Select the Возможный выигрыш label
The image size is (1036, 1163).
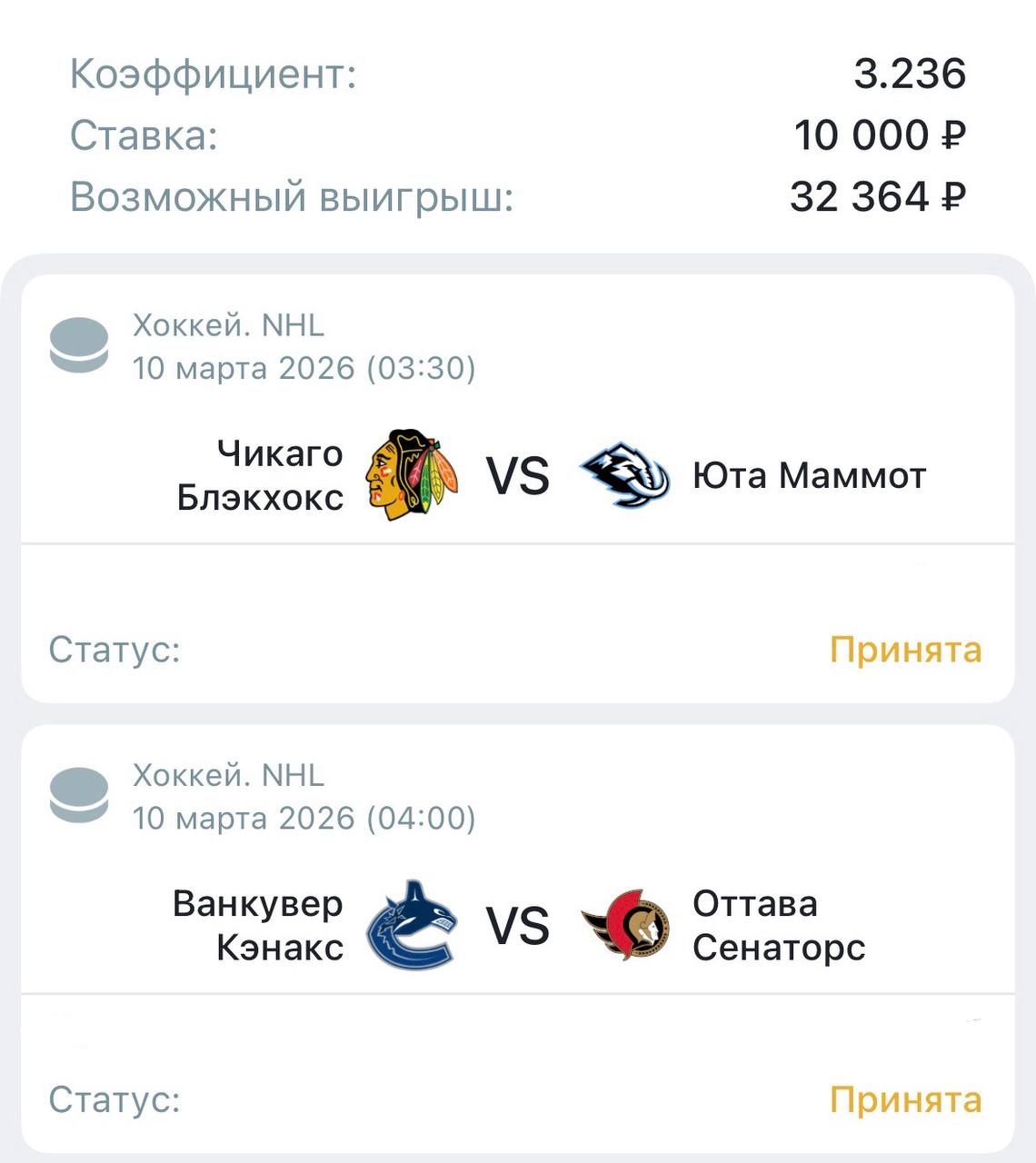click(292, 196)
